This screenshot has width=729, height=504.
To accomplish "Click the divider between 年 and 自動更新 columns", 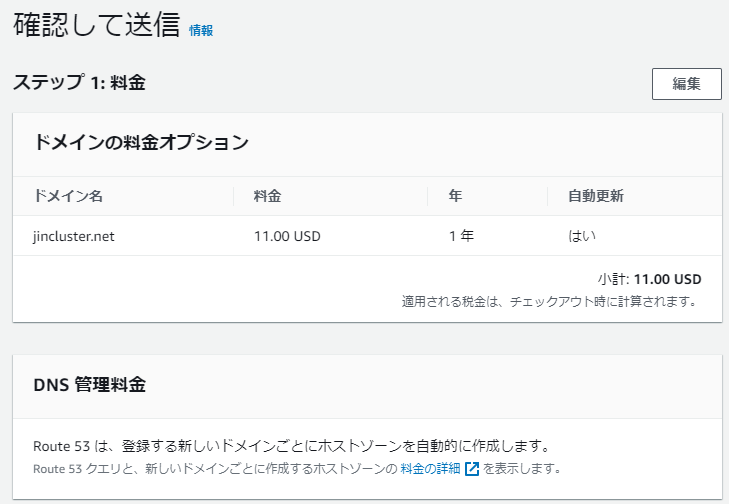I will point(548,196).
